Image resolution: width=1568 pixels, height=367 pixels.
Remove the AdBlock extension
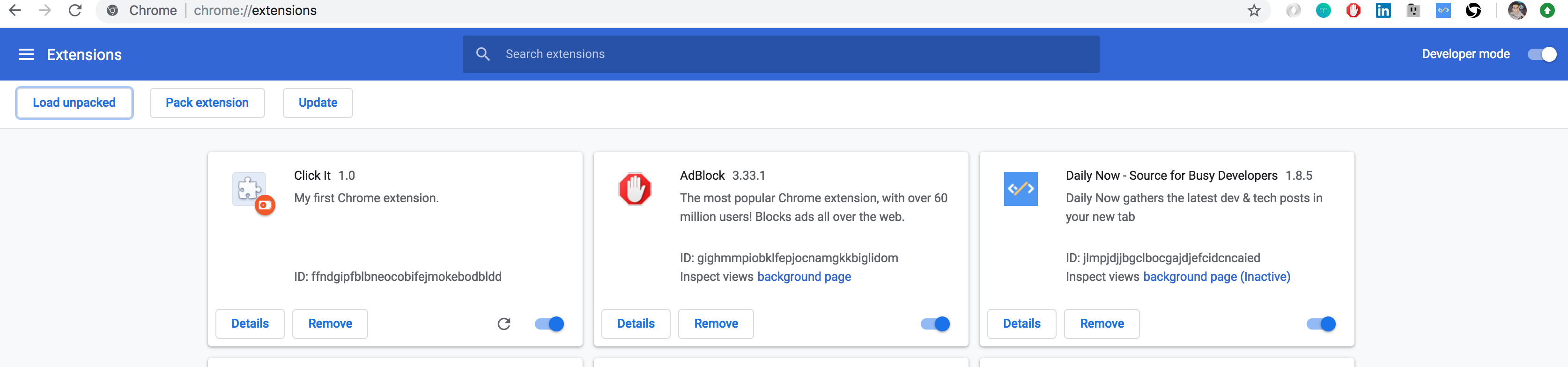(716, 324)
